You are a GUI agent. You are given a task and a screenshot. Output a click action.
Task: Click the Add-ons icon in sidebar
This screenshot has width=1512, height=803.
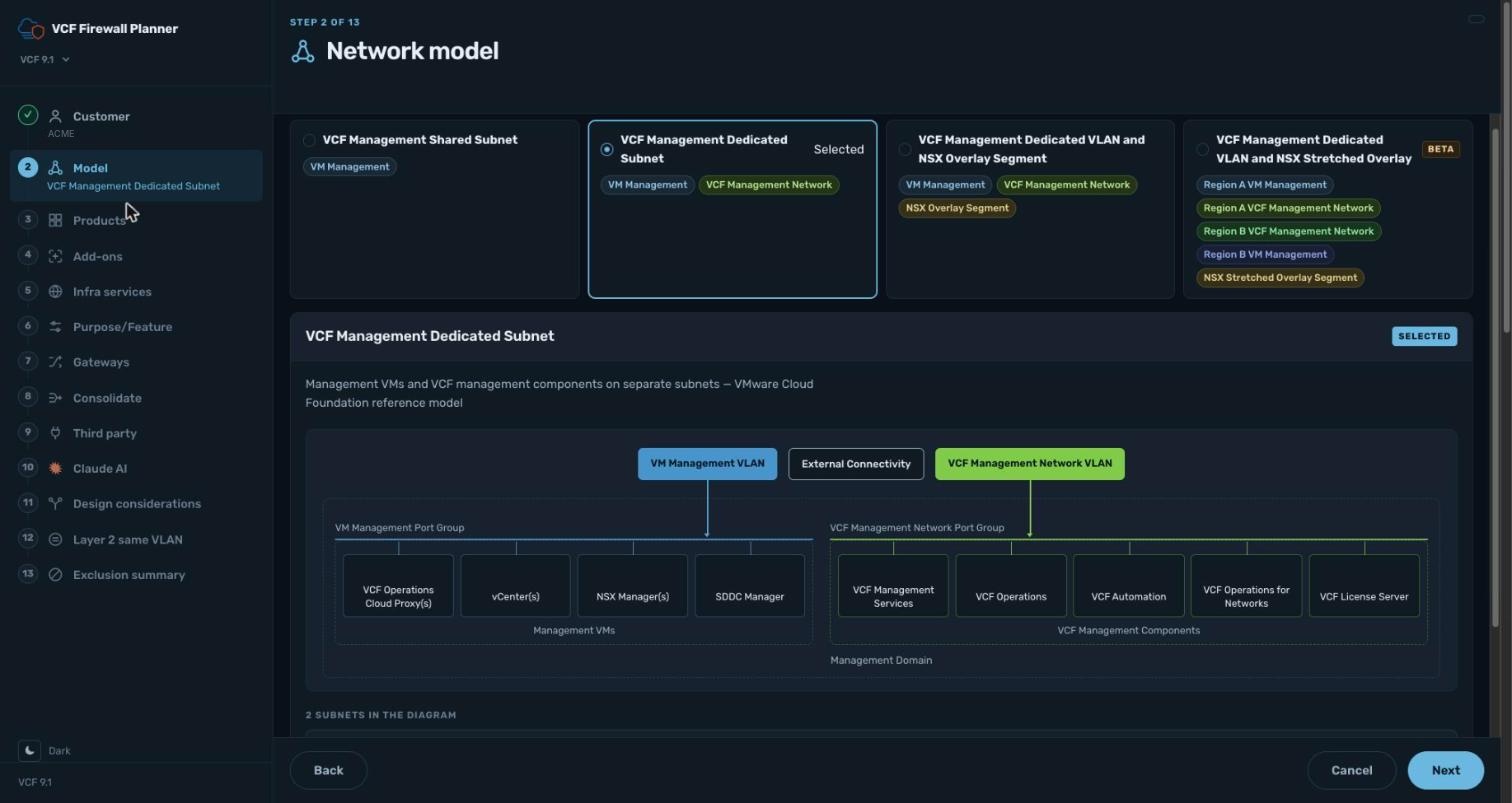56,257
